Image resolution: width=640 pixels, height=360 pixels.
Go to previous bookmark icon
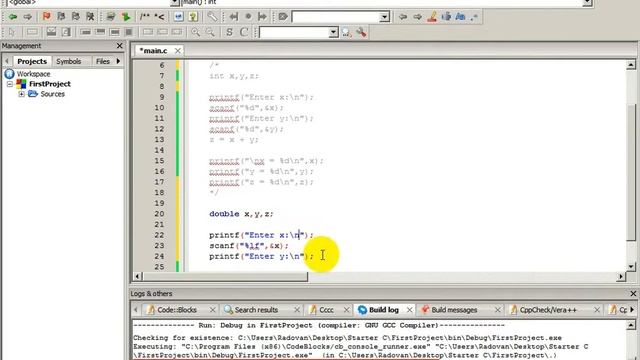61,17
